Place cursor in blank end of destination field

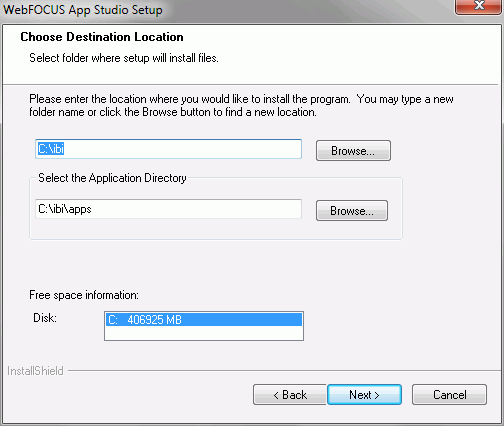coord(183,149)
